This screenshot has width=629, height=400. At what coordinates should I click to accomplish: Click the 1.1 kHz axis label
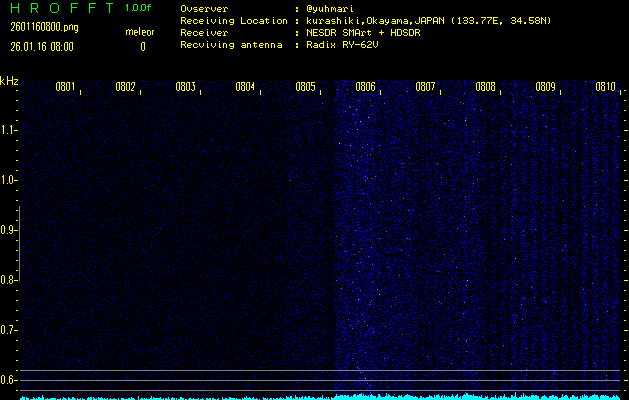tap(7, 130)
